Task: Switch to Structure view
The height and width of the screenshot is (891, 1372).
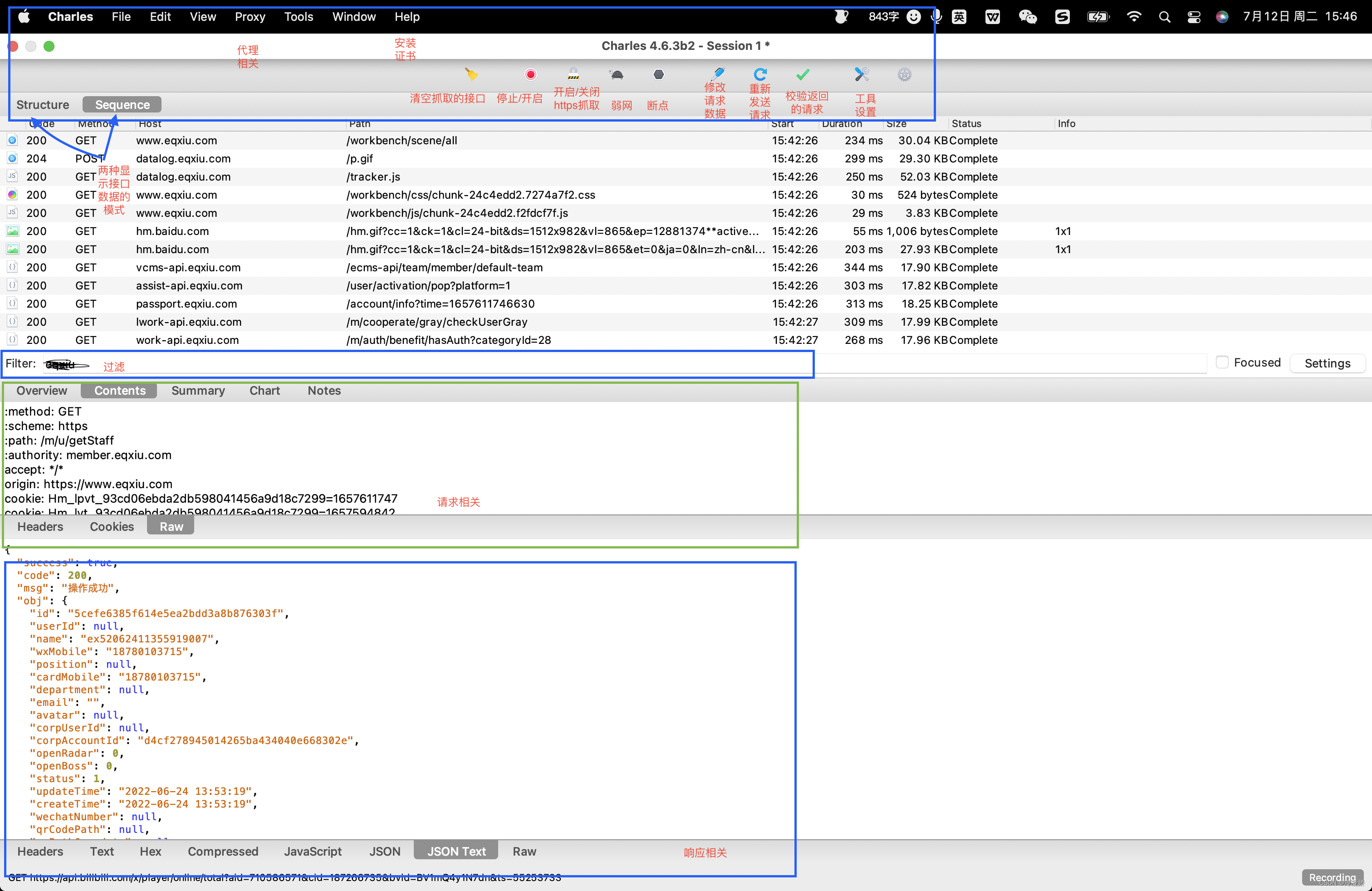Action: (x=43, y=104)
